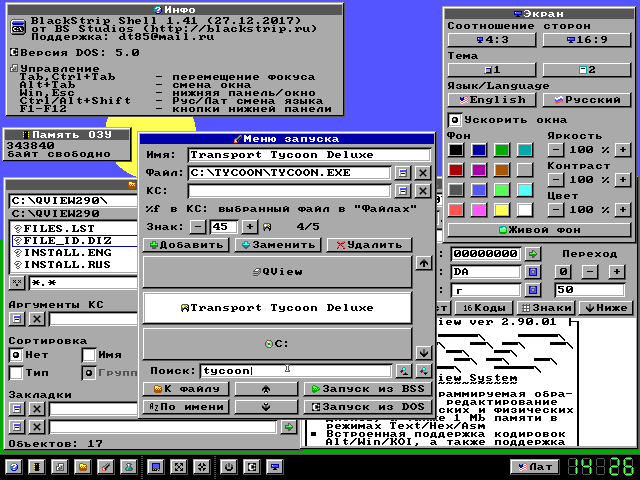
Task: Click the expand-arrows icon in bottom panel
Action: pyautogui.click(x=179, y=467)
